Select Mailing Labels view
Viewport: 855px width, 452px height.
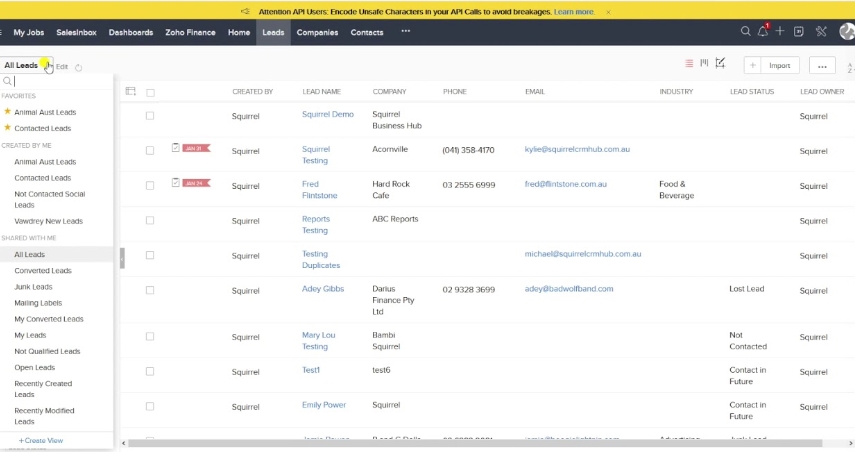[x=38, y=303]
